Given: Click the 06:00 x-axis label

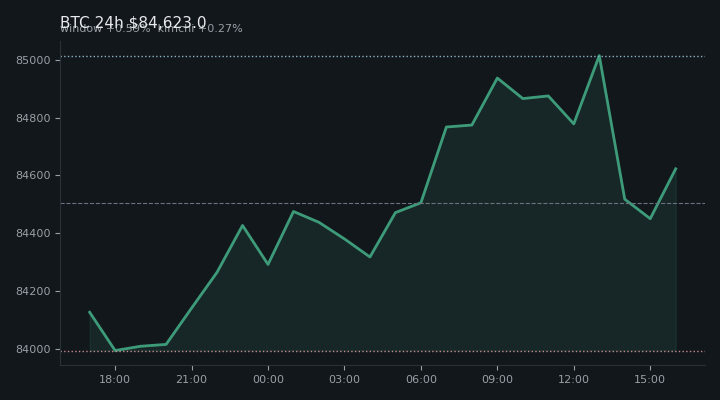Looking at the screenshot, I should click(421, 379).
